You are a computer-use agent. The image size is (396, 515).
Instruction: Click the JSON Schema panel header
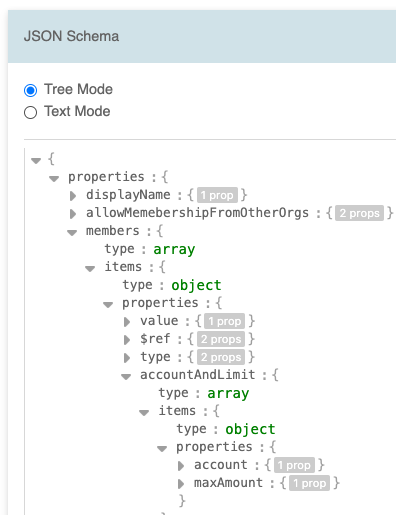202,36
